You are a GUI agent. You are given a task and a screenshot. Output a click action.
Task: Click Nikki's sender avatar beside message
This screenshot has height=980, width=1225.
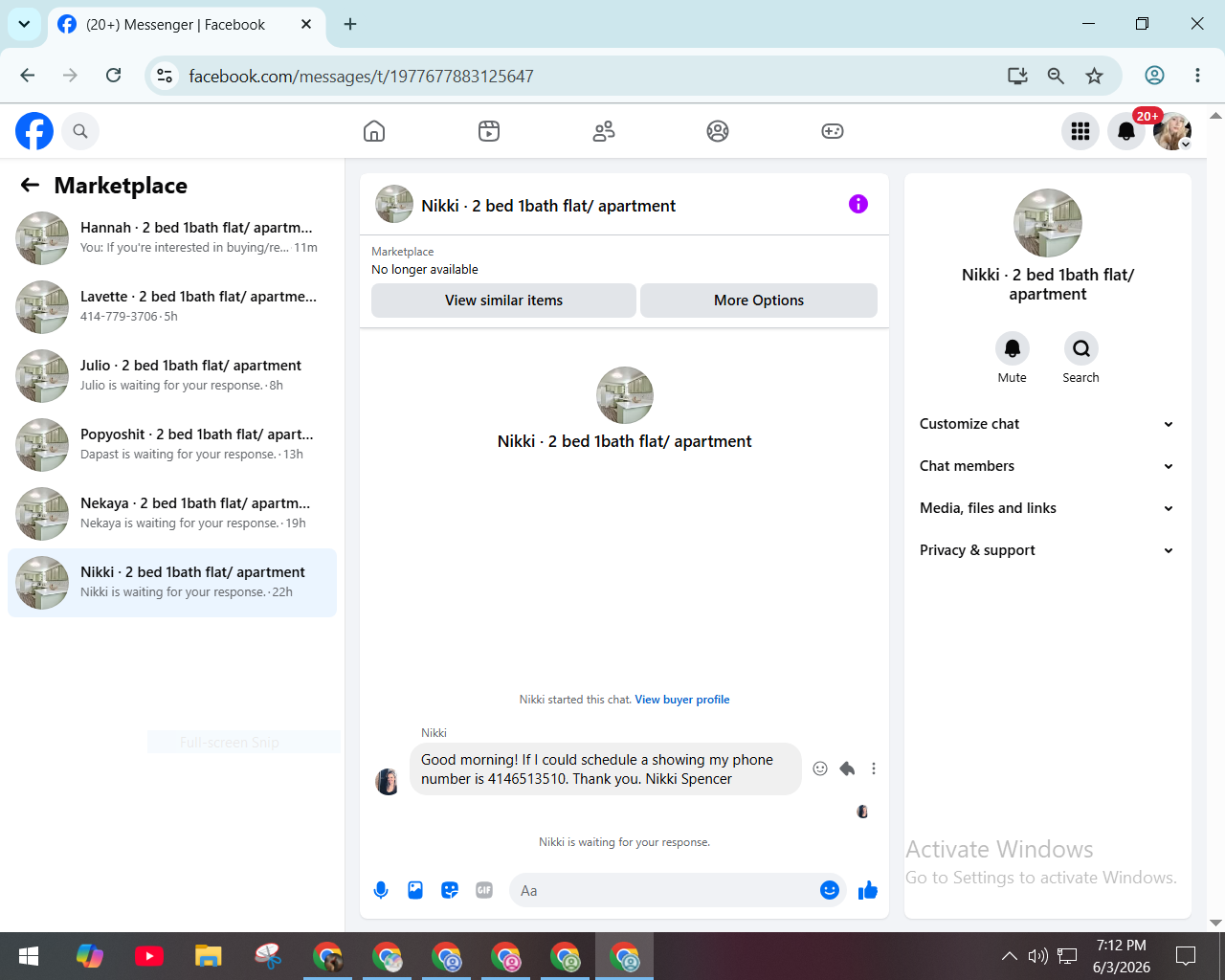pos(388,782)
